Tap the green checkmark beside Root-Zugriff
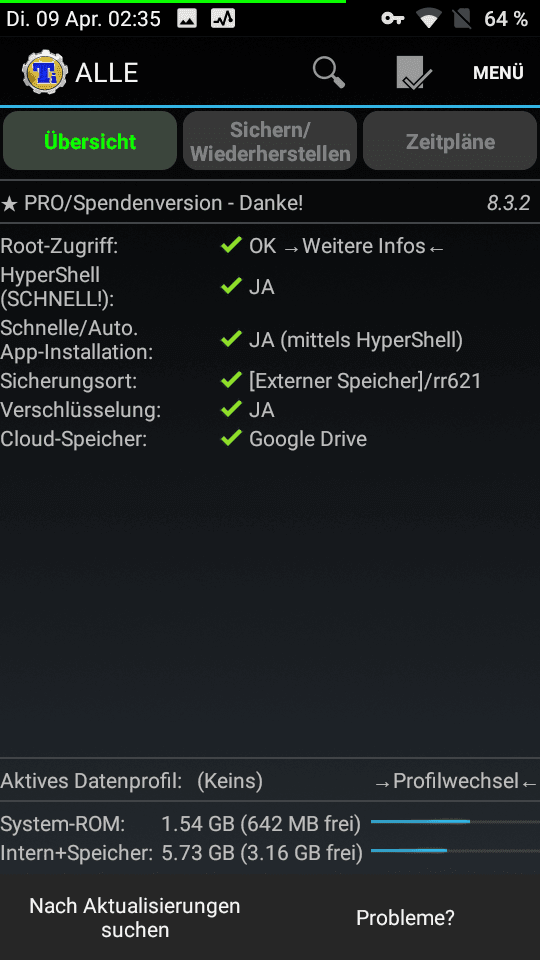Image resolution: width=540 pixels, height=960 pixels. pyautogui.click(x=231, y=246)
